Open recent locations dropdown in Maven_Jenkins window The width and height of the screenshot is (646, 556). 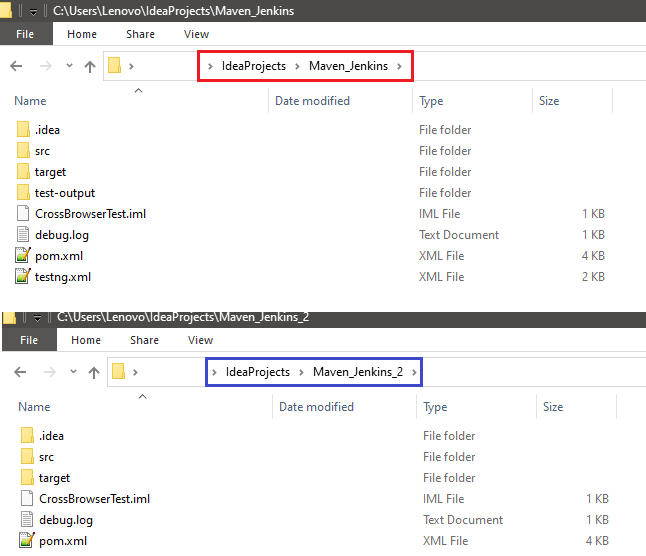click(x=69, y=65)
